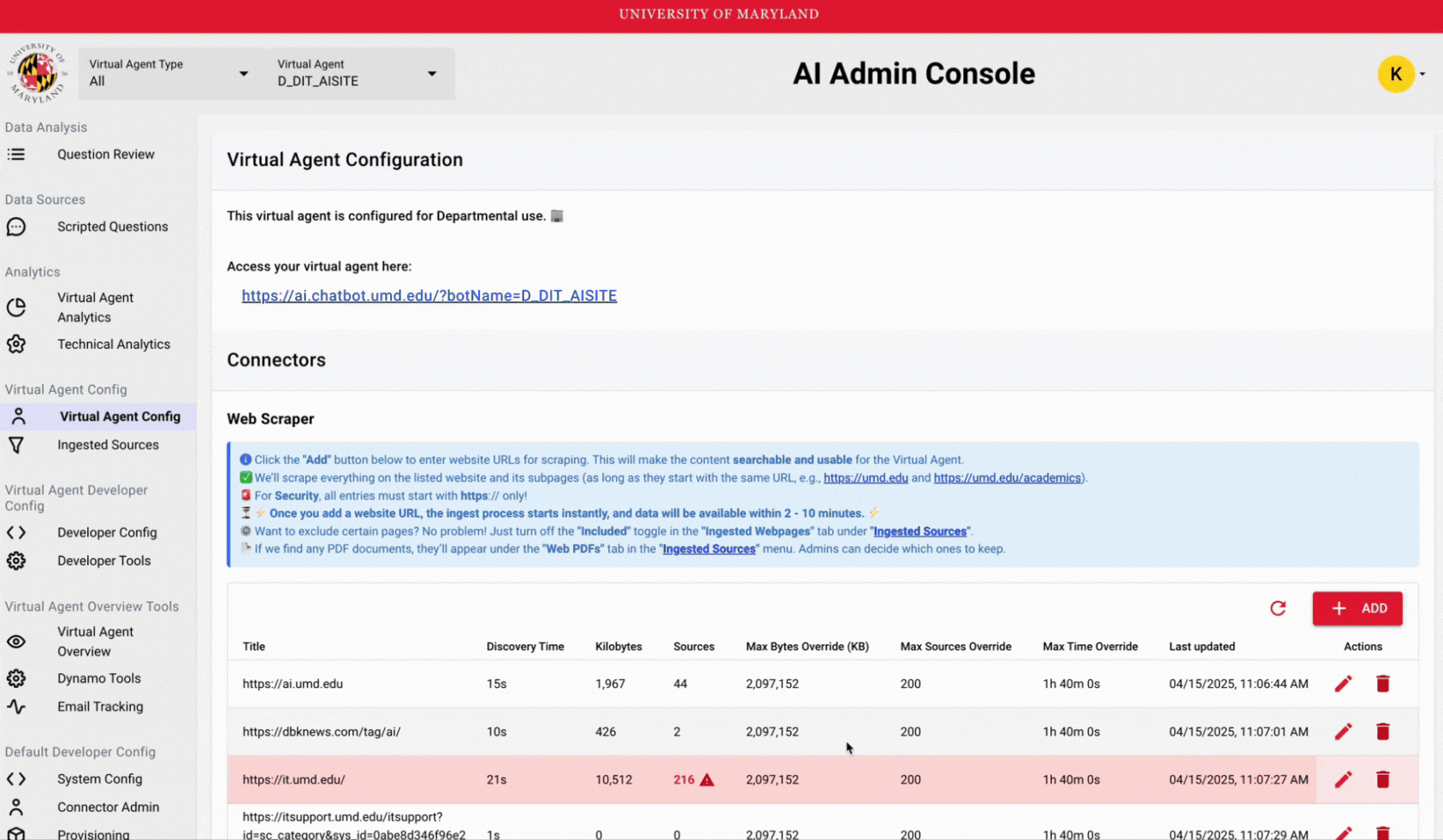The width and height of the screenshot is (1443, 840).
Task: Select Connector Admin in the sidebar
Action: click(x=108, y=807)
